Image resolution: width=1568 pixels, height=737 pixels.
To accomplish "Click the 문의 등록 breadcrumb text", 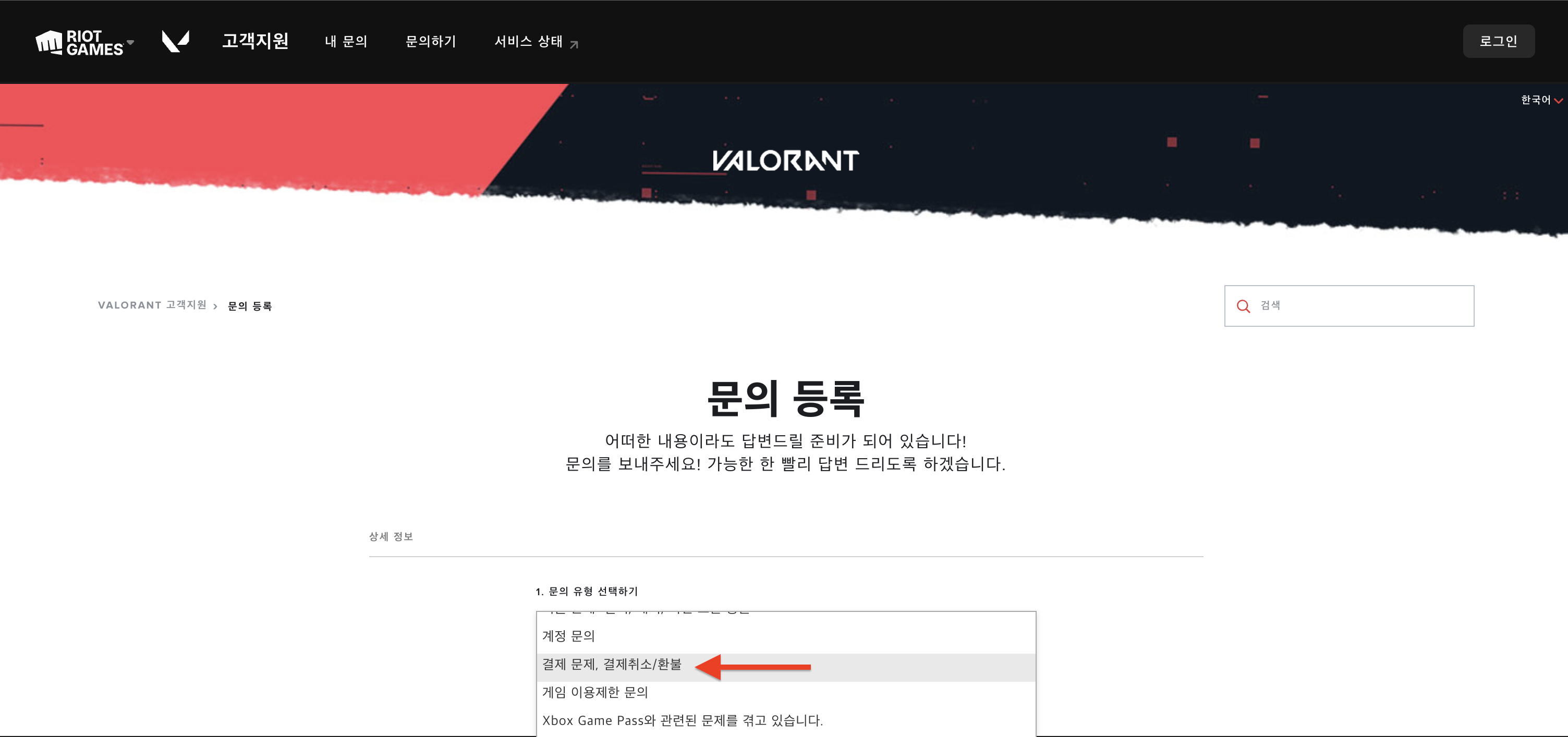I will [250, 305].
